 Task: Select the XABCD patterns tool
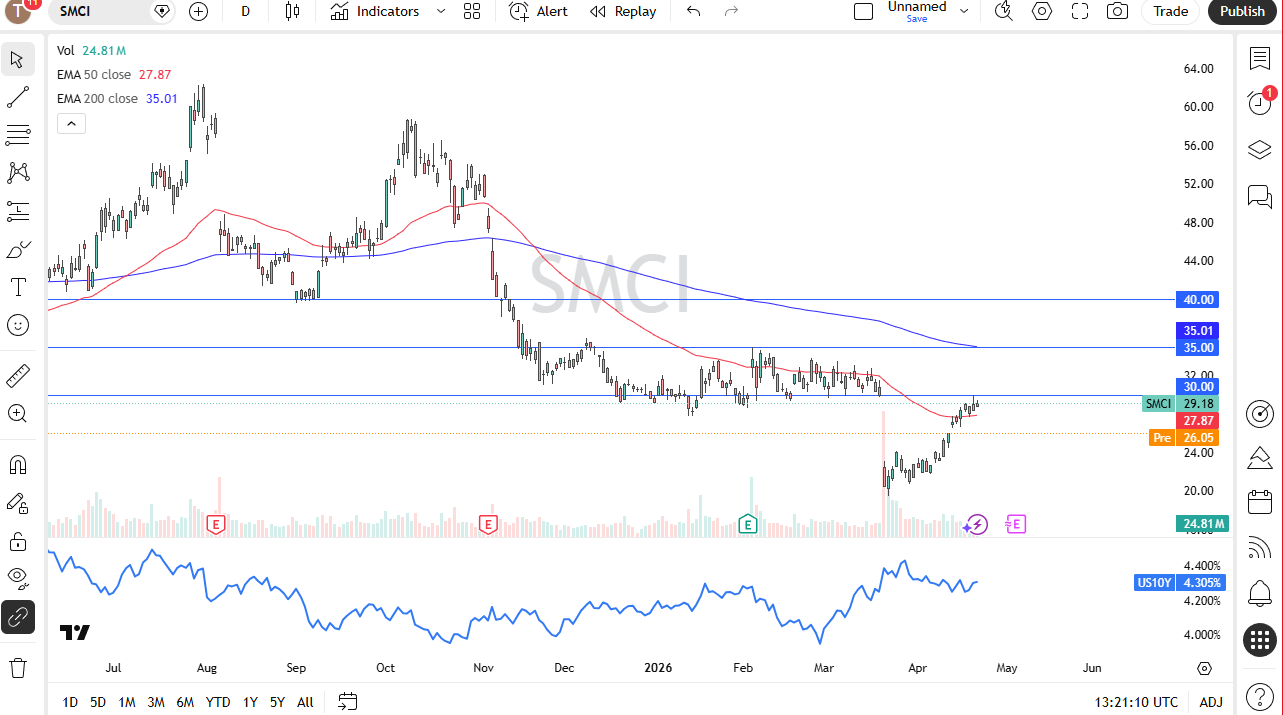click(x=18, y=173)
